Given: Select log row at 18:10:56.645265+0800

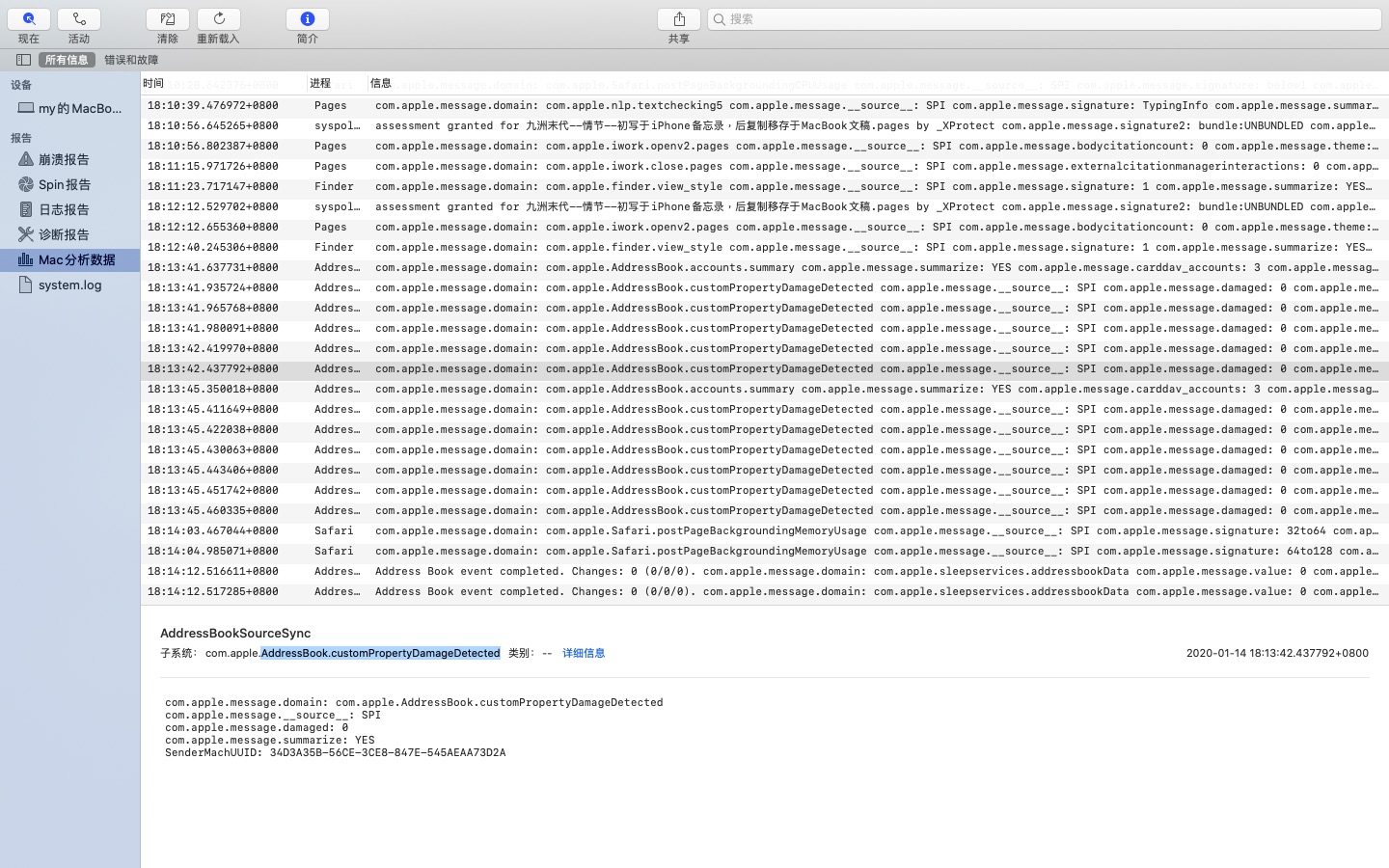Looking at the screenshot, I should 765,125.
